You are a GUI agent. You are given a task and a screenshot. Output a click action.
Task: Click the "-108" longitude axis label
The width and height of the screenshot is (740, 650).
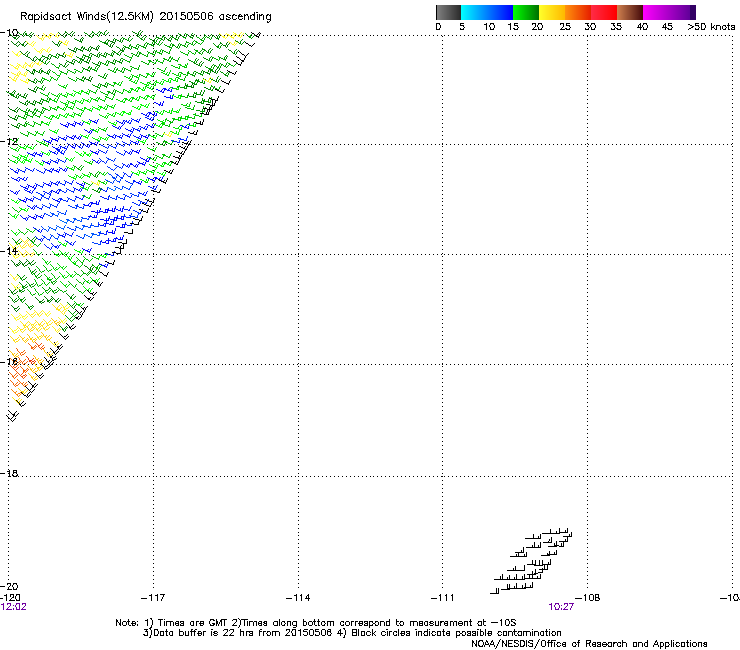(x=588, y=598)
